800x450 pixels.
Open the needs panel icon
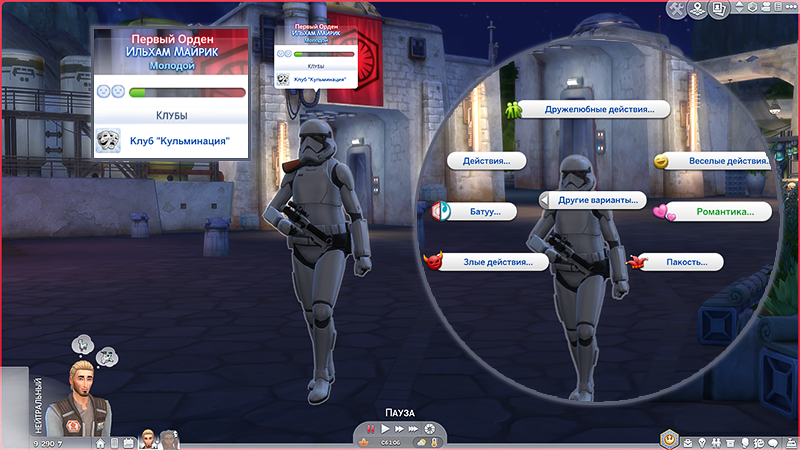point(759,443)
